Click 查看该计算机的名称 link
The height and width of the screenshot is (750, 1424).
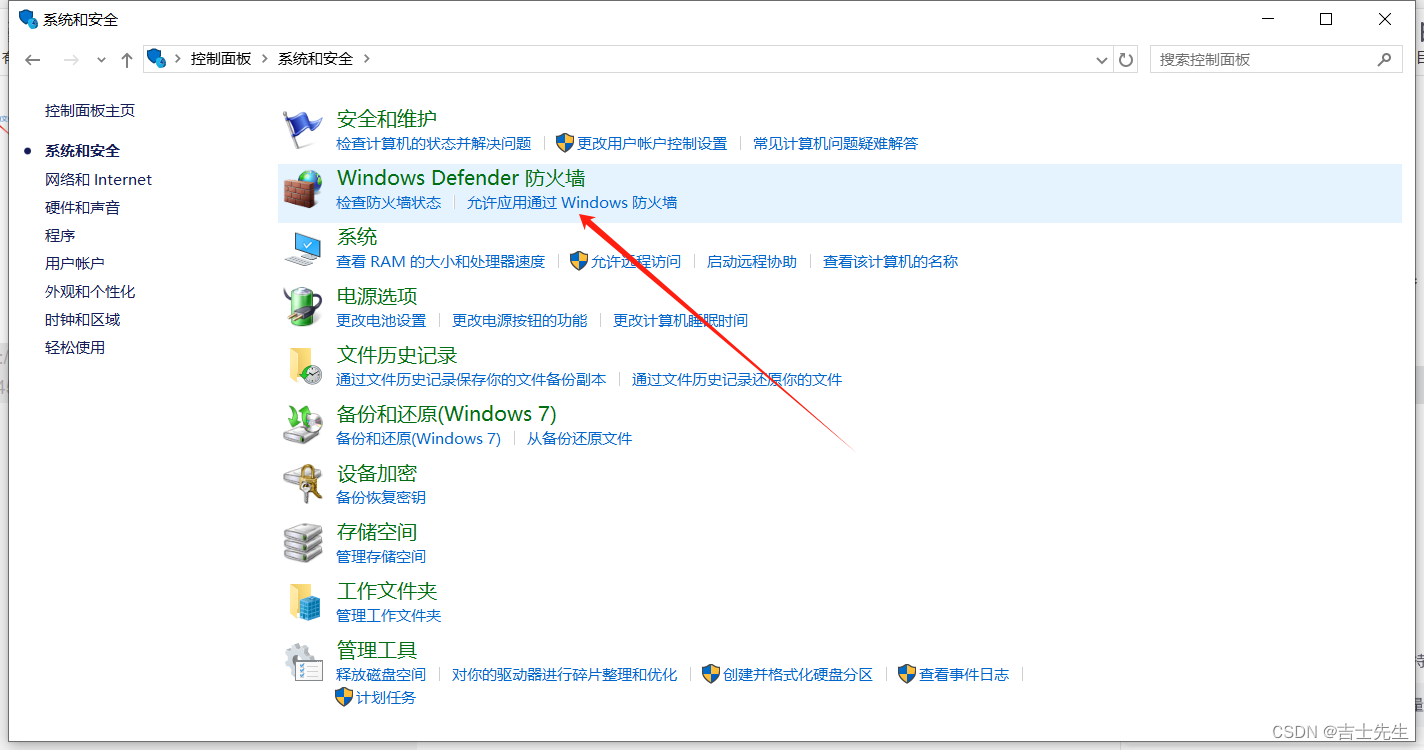click(891, 261)
